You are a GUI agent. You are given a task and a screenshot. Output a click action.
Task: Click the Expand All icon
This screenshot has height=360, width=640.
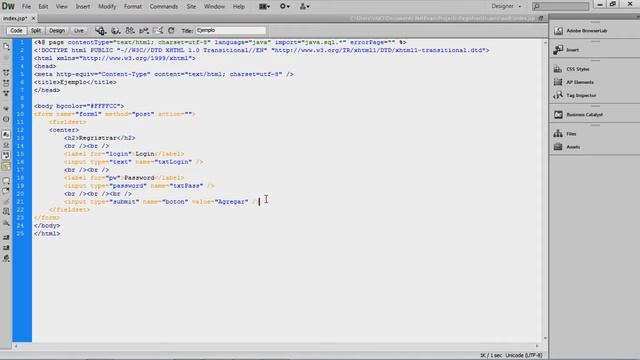(x=6, y=93)
